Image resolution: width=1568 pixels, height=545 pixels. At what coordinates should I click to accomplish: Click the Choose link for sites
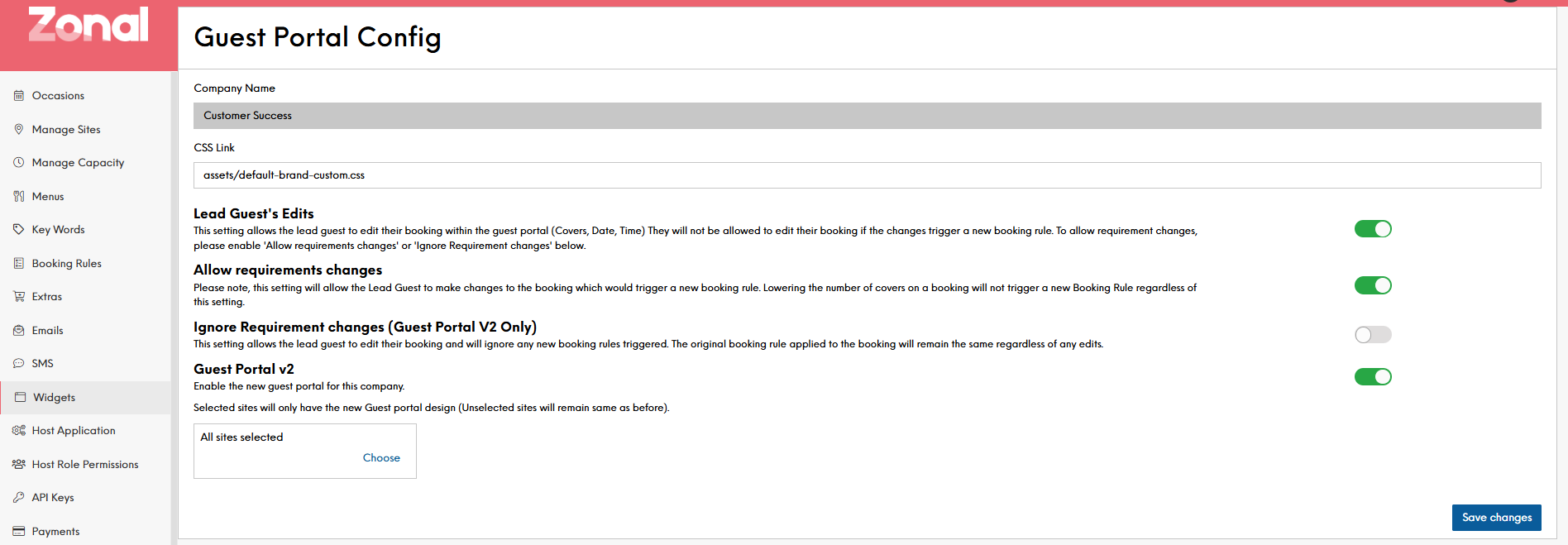click(x=381, y=458)
